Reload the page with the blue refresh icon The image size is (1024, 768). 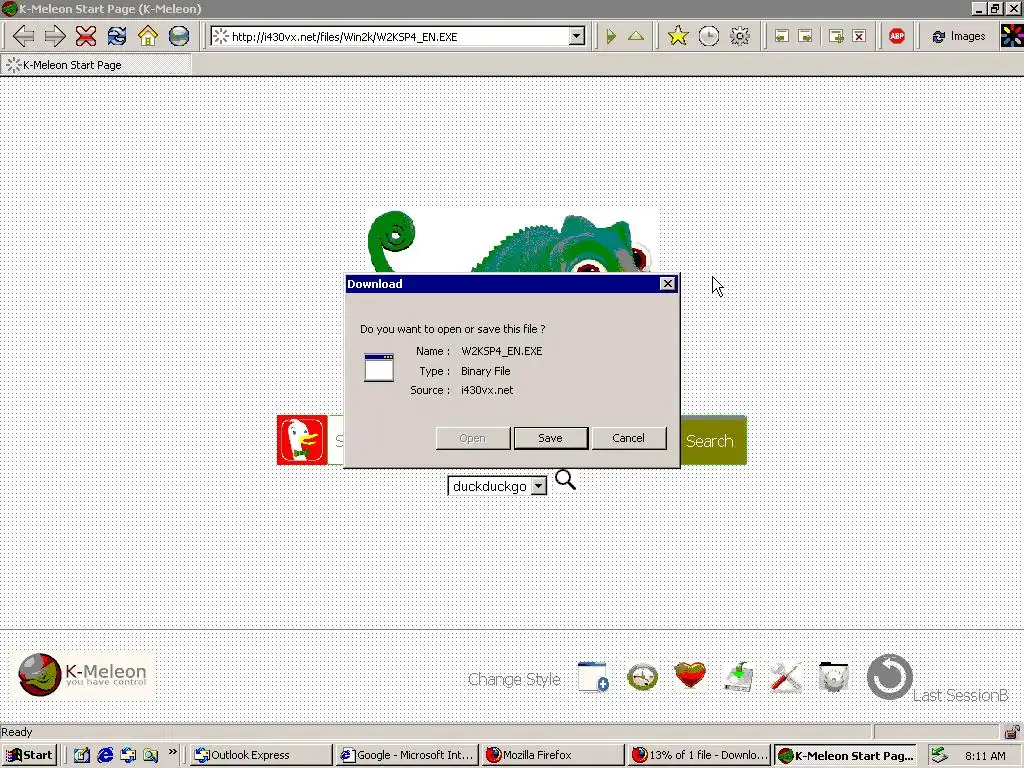click(117, 36)
